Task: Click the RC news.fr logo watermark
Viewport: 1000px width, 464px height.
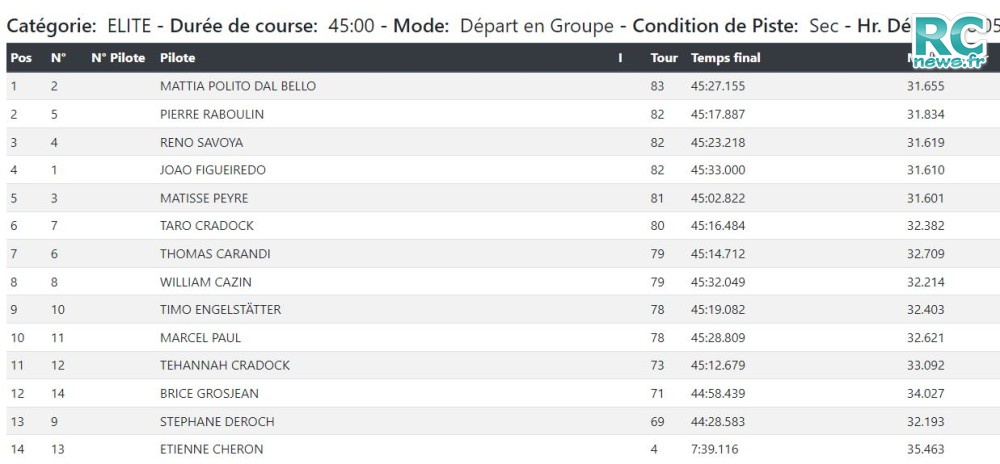Action: [x=950, y=42]
